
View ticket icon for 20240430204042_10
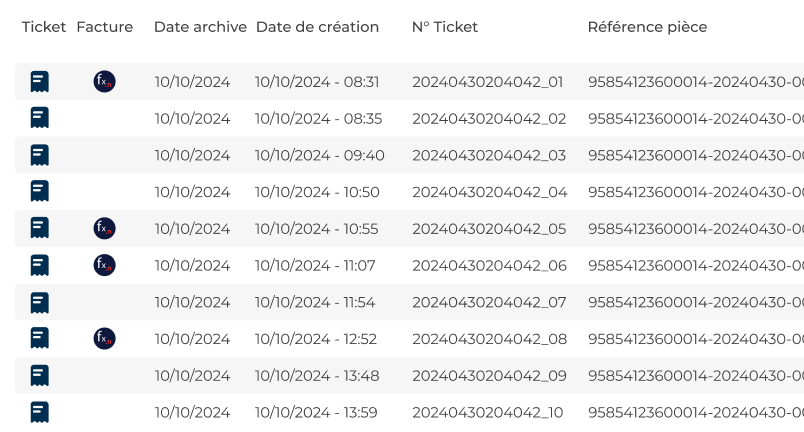[x=39, y=412]
